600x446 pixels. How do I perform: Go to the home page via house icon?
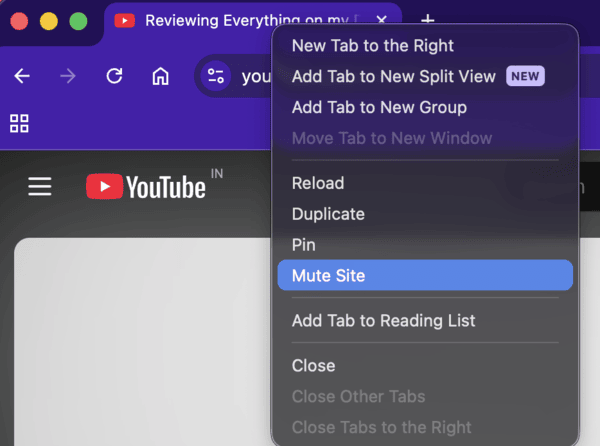pyautogui.click(x=160, y=76)
